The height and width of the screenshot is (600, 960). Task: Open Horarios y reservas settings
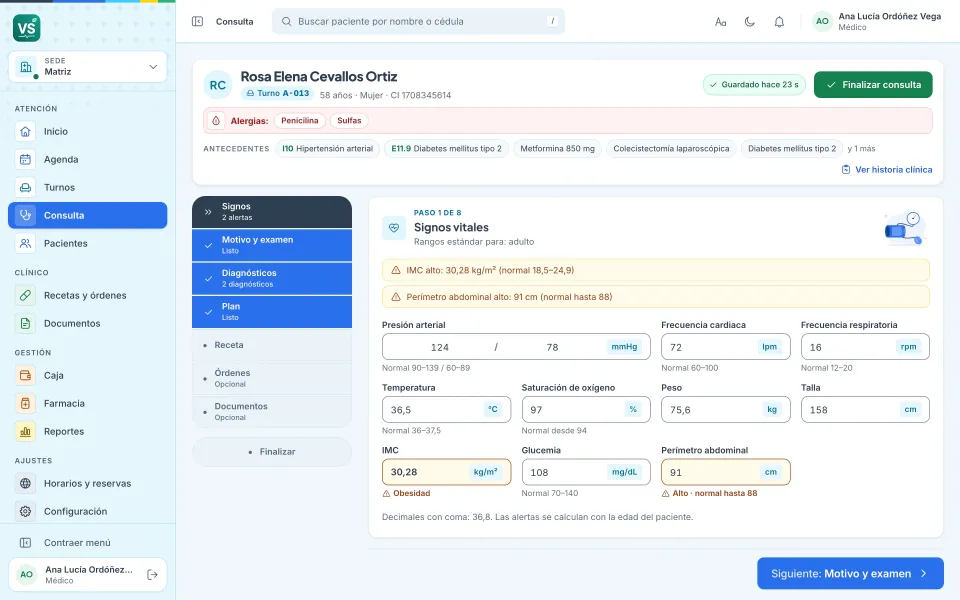(x=88, y=484)
